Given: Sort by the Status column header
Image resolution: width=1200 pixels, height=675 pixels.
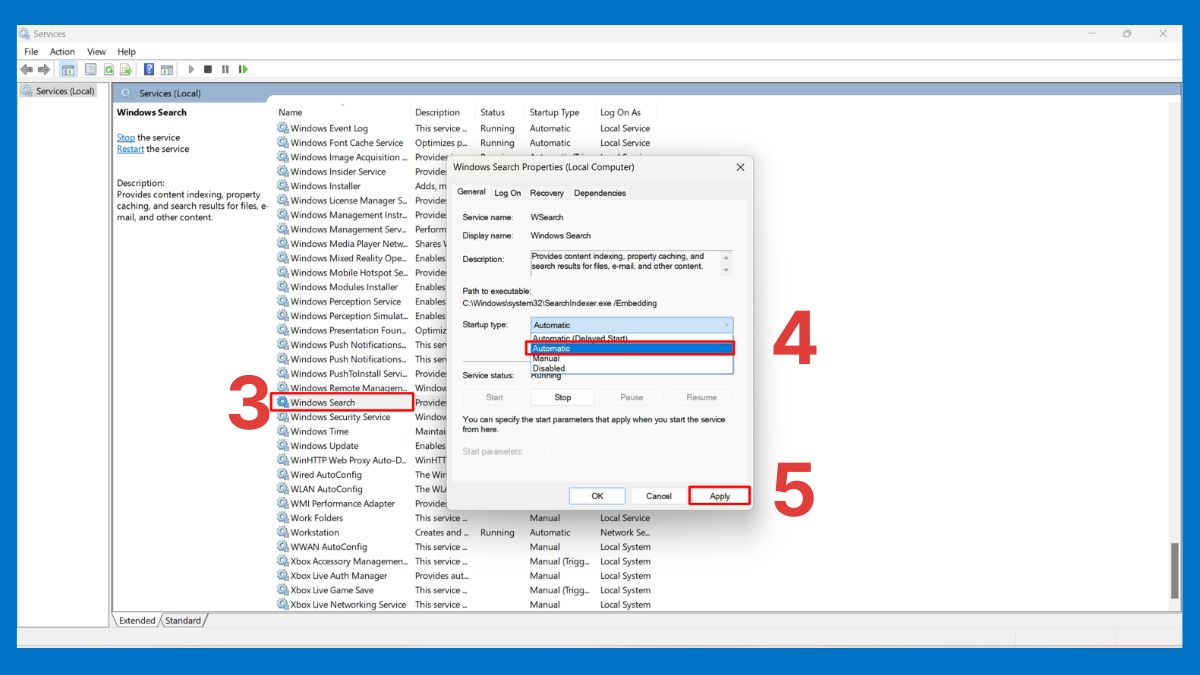Looking at the screenshot, I should tap(492, 112).
